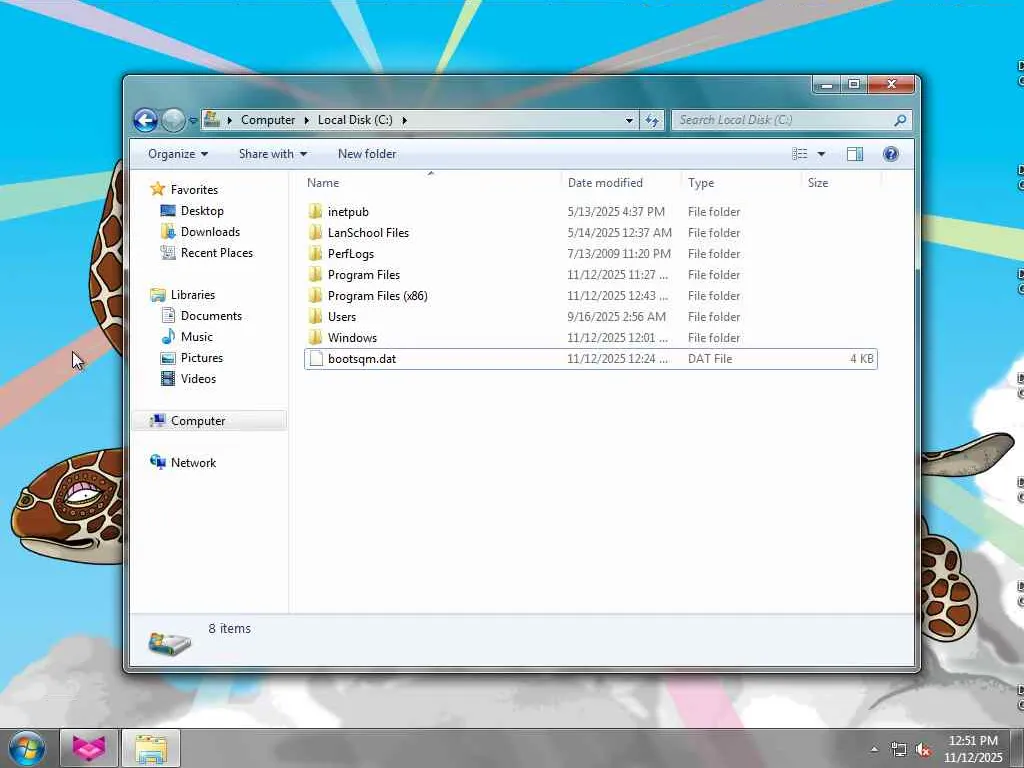
Task: Sort by the Size column
Action: coord(840,183)
